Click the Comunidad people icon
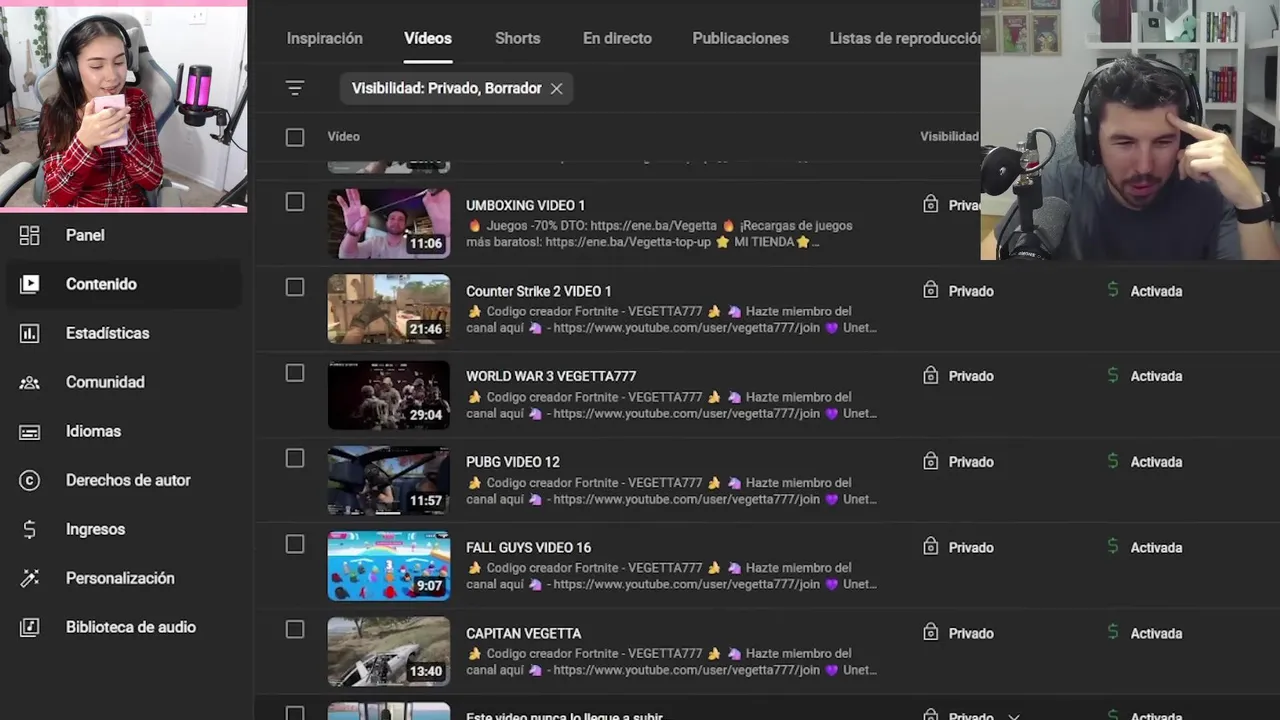1280x720 pixels. [x=30, y=382]
